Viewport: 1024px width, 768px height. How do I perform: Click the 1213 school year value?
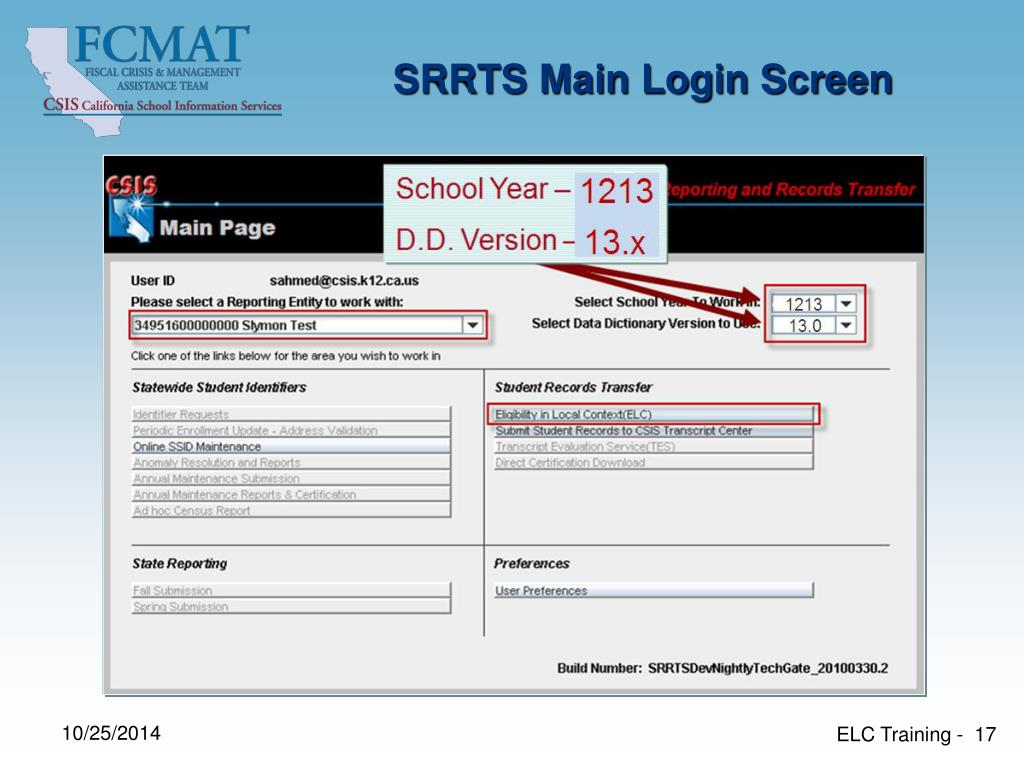804,304
